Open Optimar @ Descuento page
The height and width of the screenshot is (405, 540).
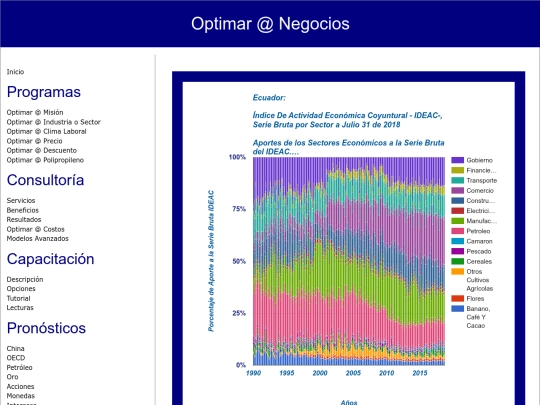(42, 150)
